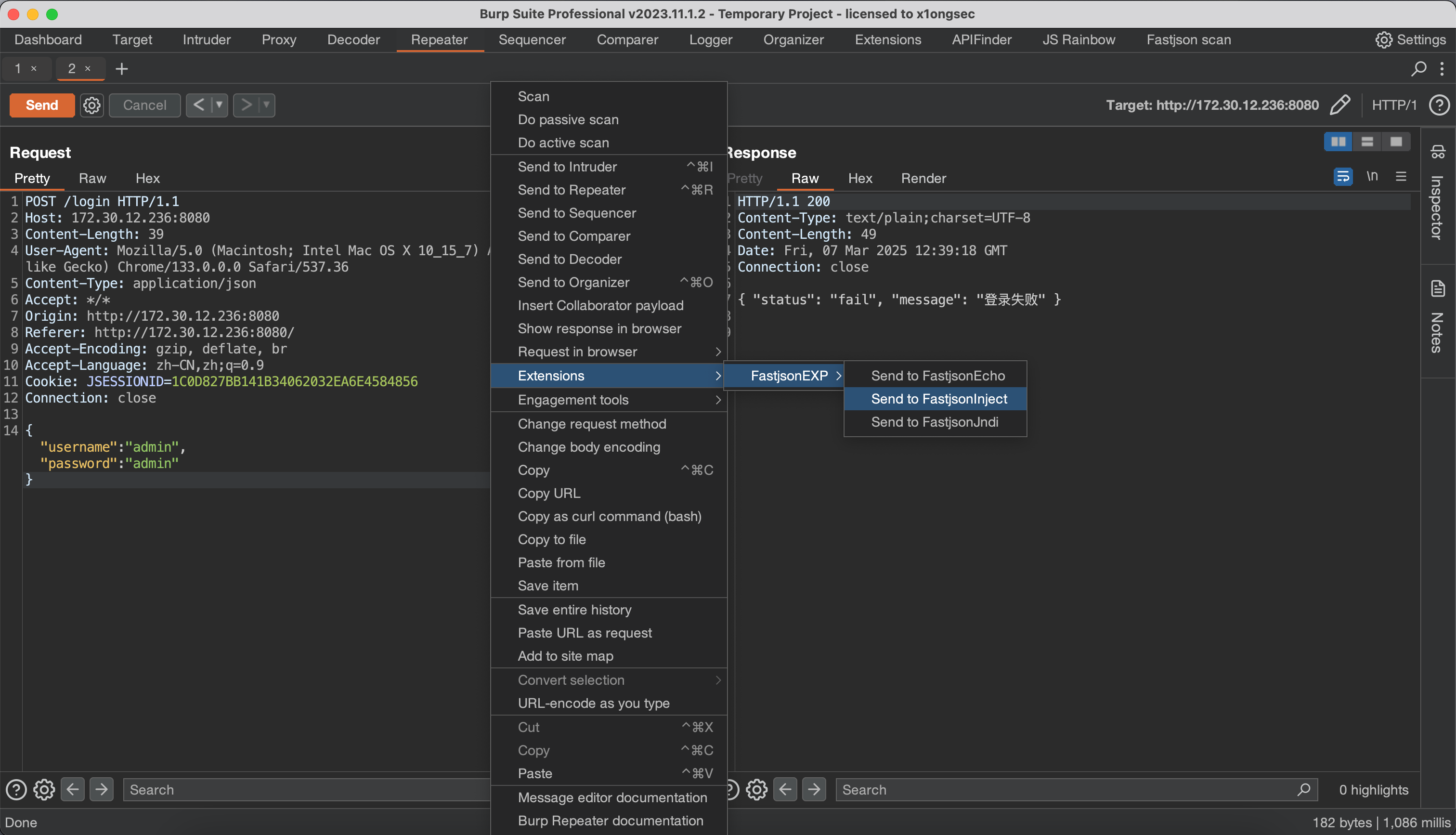
Task: Open response Hex view tab
Action: [x=860, y=178]
